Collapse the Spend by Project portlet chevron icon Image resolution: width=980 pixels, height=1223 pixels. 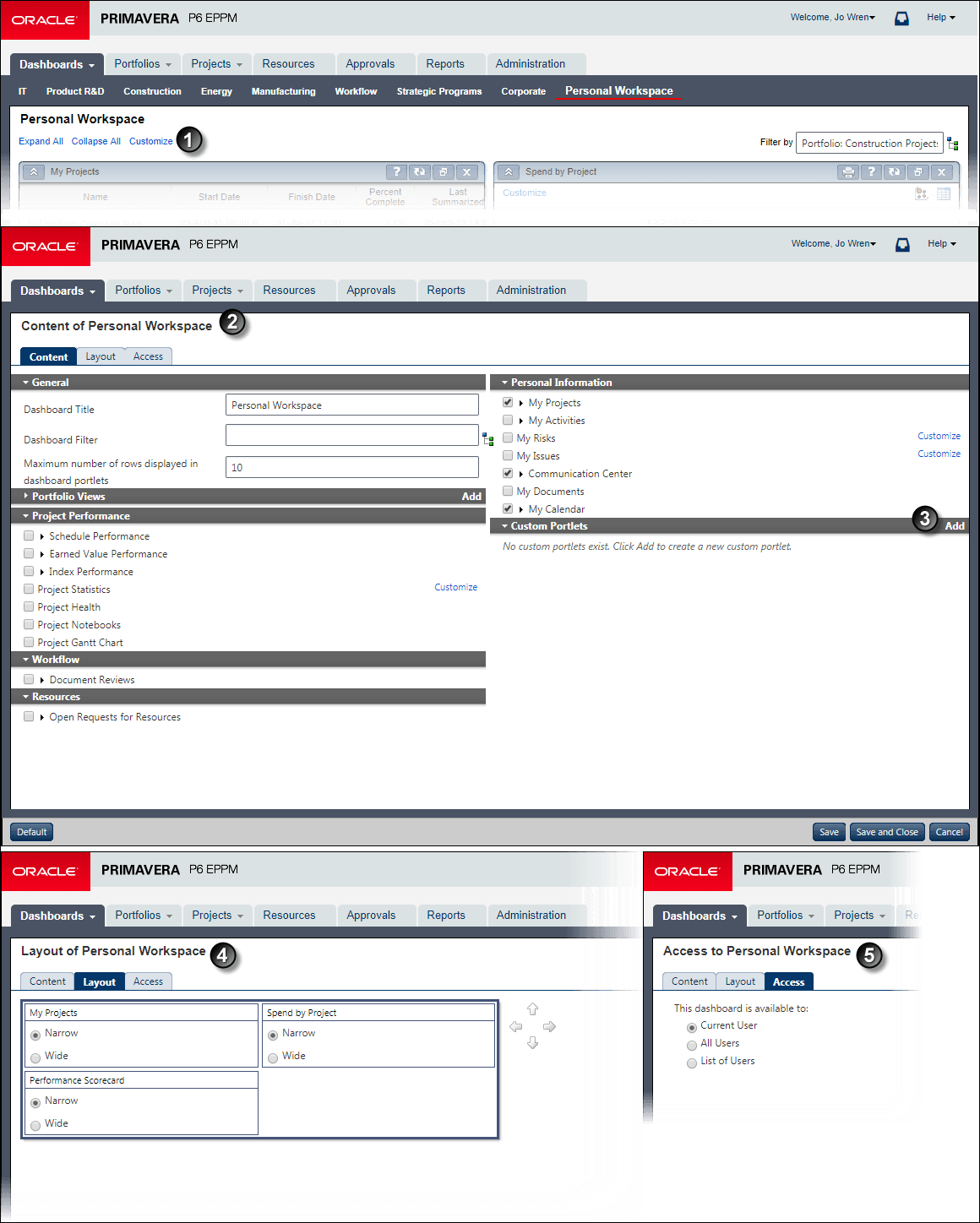click(509, 171)
